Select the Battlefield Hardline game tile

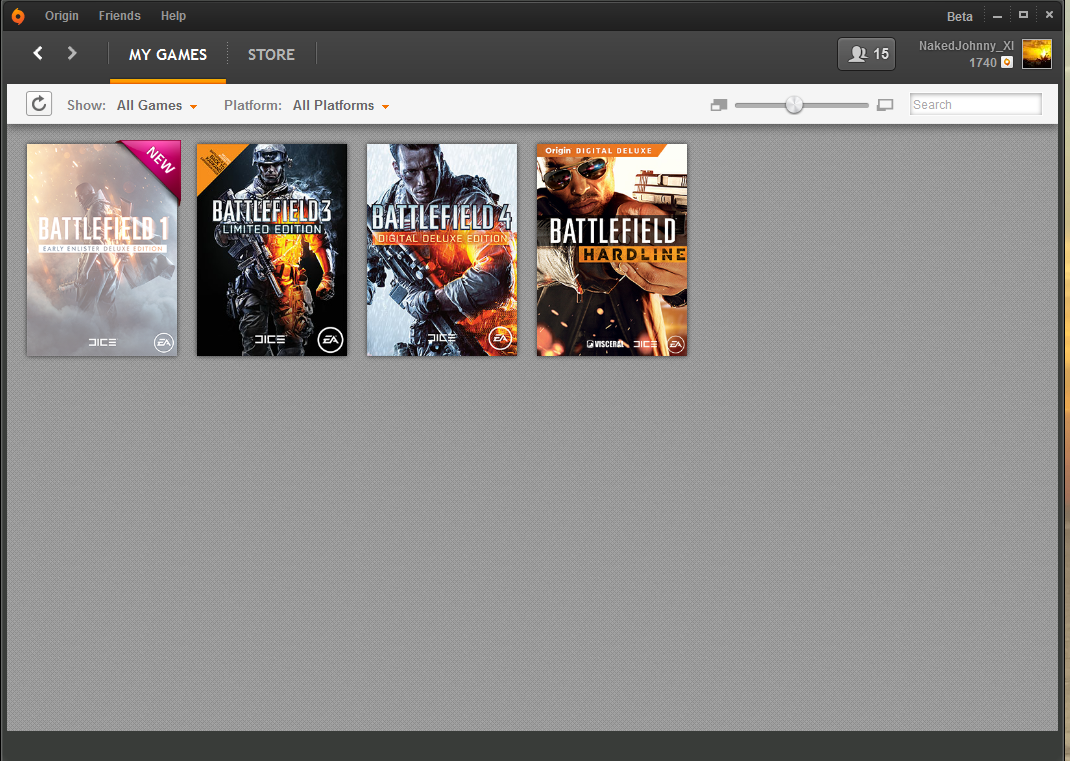tap(611, 250)
